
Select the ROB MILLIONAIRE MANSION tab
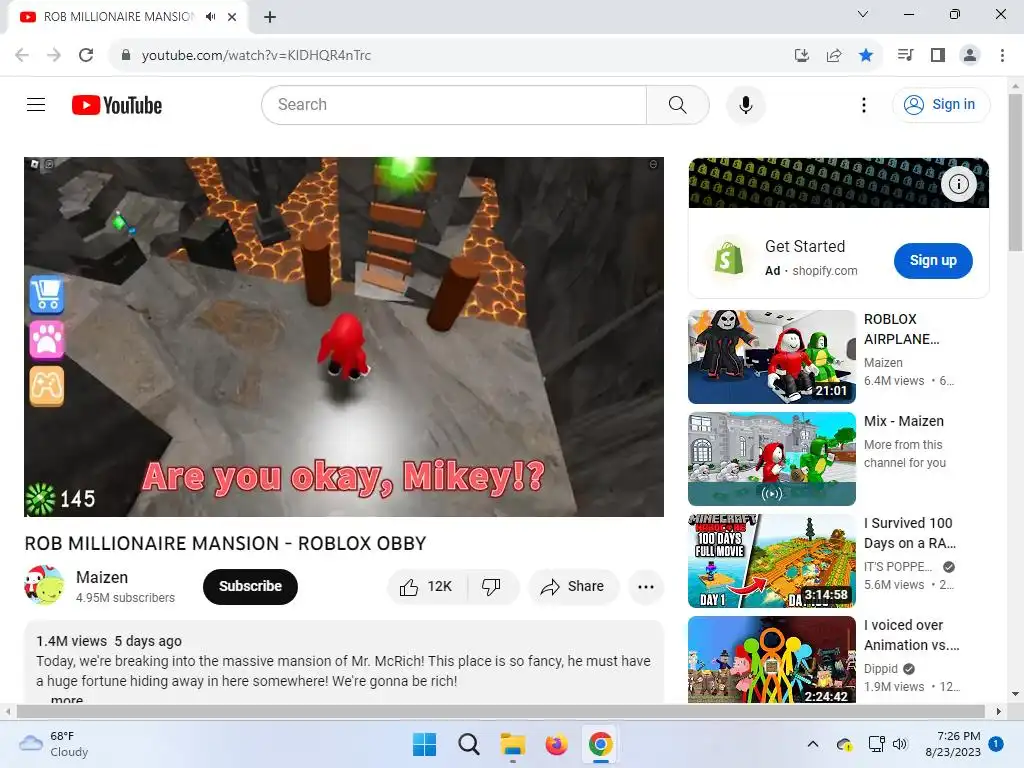[127, 17]
